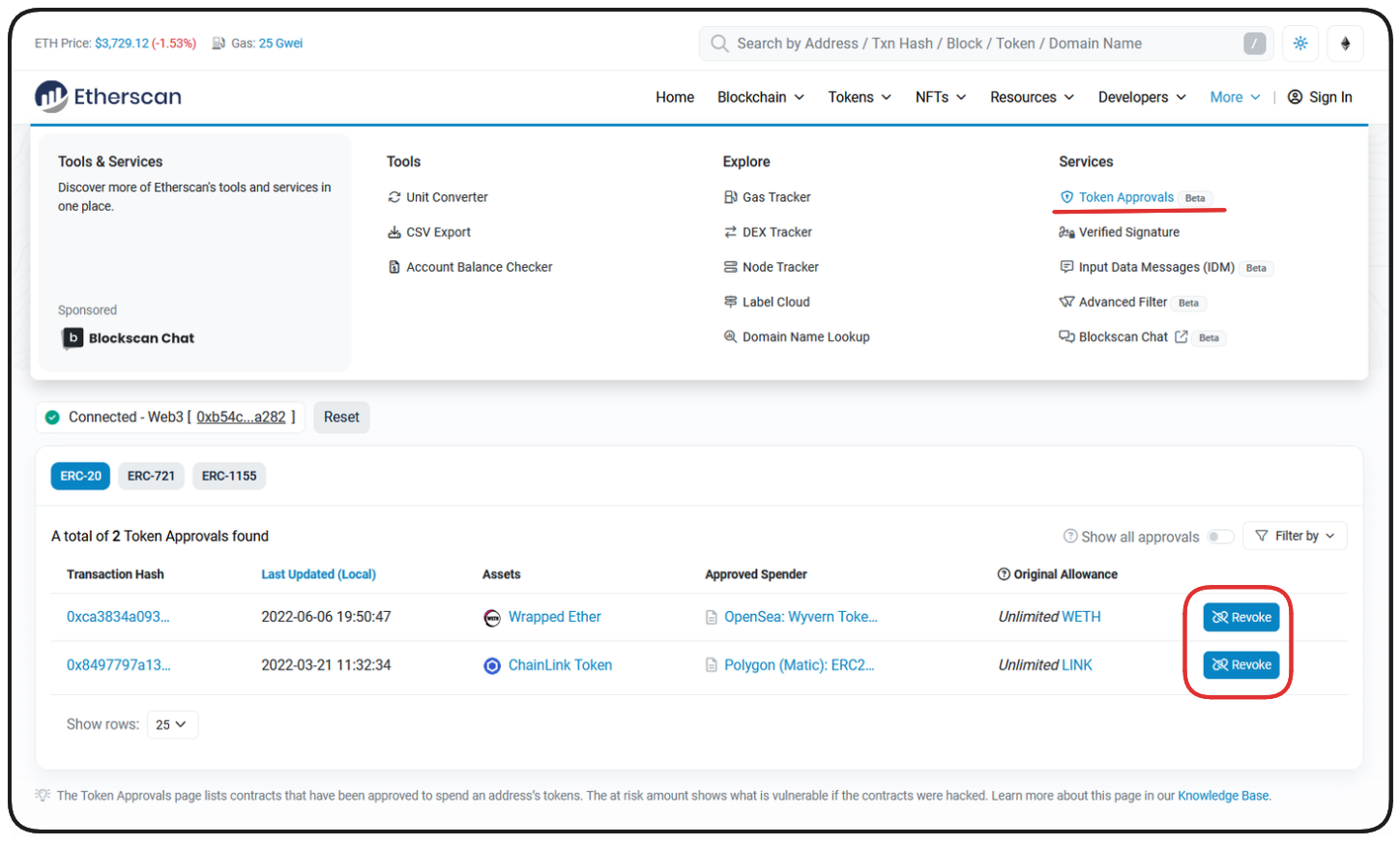This screenshot has width=1400, height=846.
Task: Click the Ethereum network diamond icon
Action: 1345,44
